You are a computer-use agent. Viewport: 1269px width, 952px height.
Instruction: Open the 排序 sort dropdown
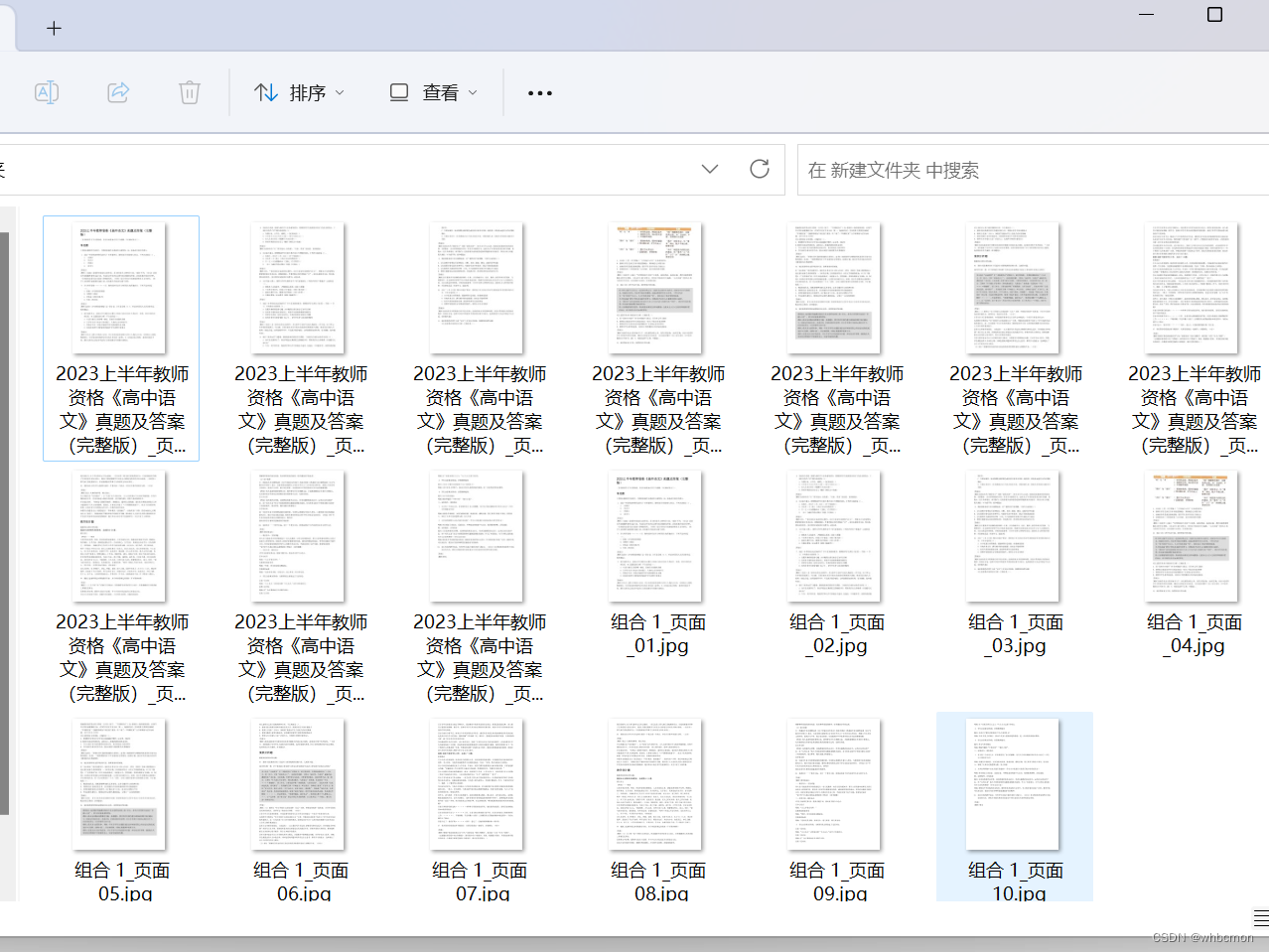pos(299,92)
